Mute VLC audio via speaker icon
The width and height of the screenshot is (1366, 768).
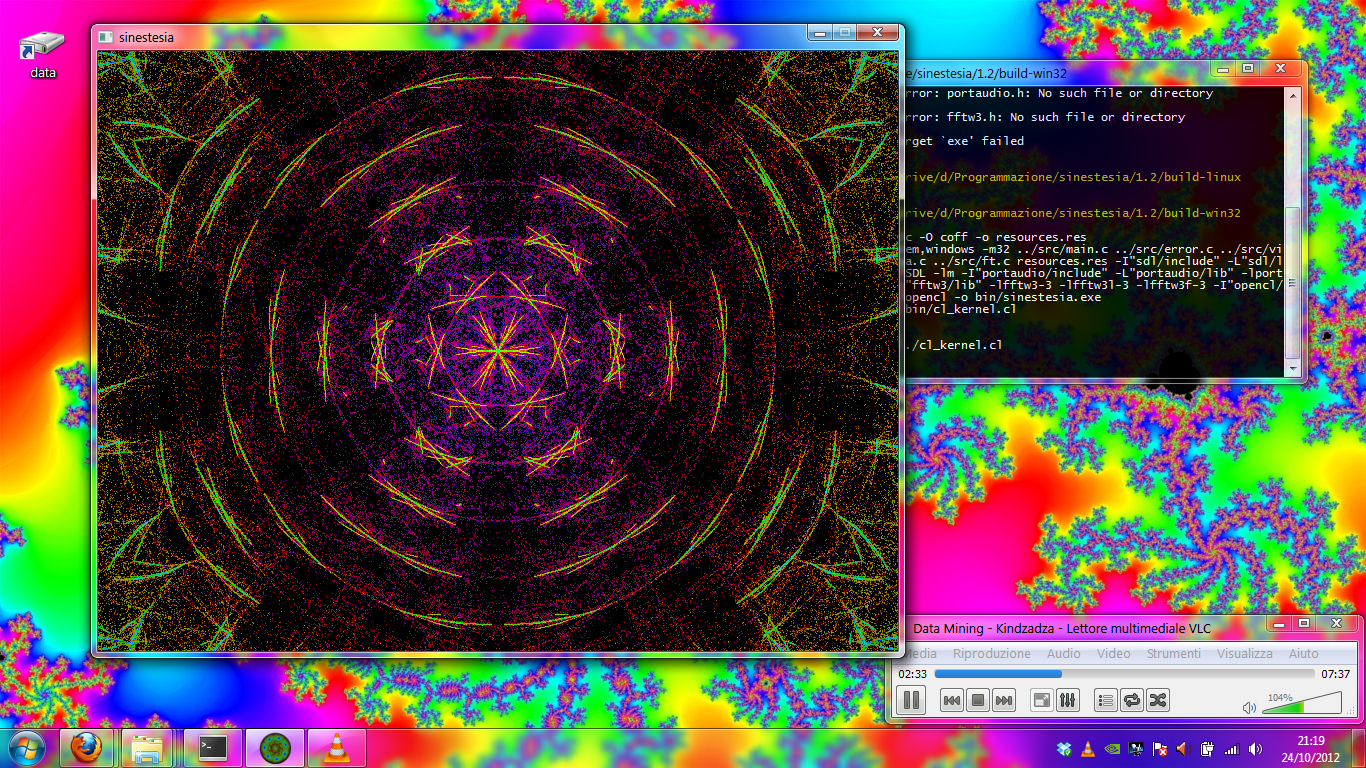click(x=1249, y=707)
